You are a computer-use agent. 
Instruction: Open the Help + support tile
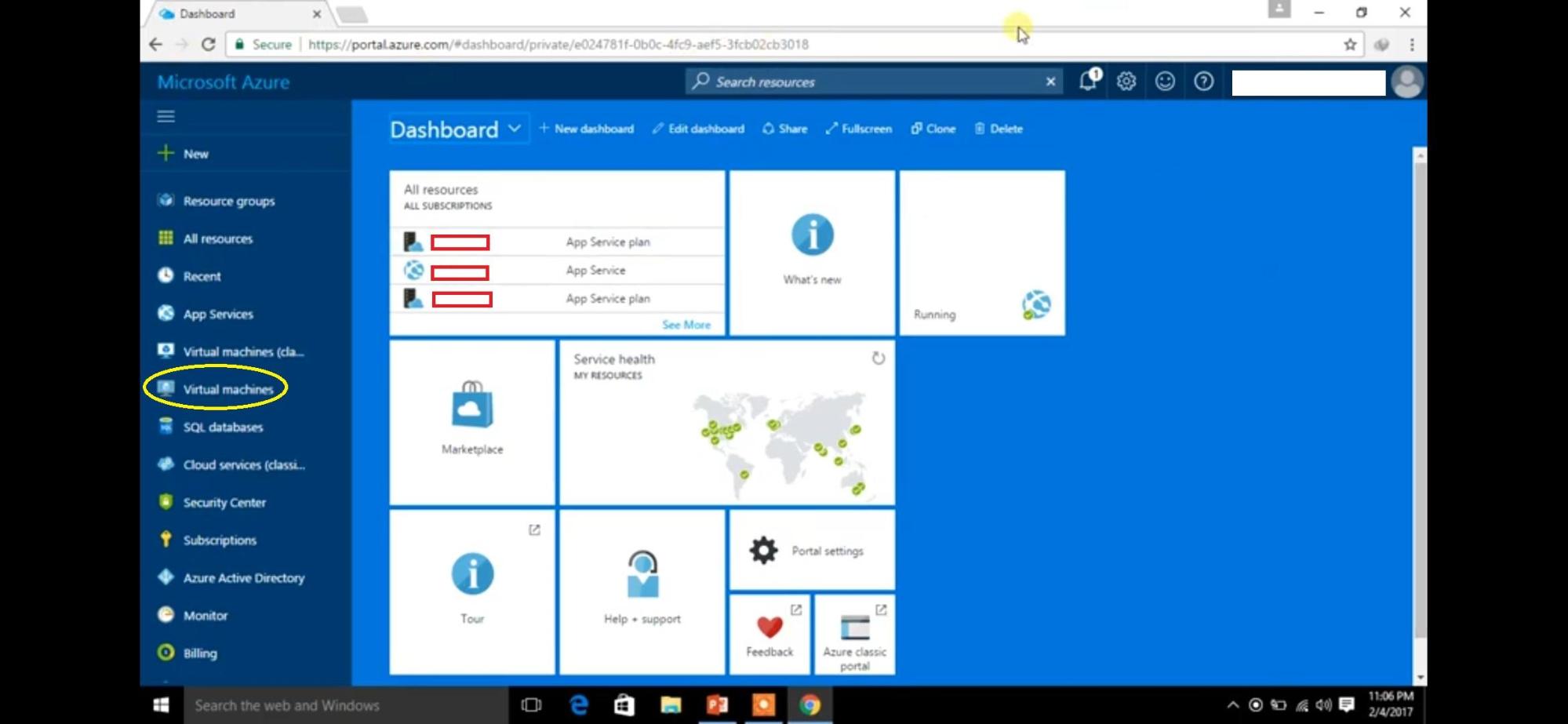click(x=642, y=592)
